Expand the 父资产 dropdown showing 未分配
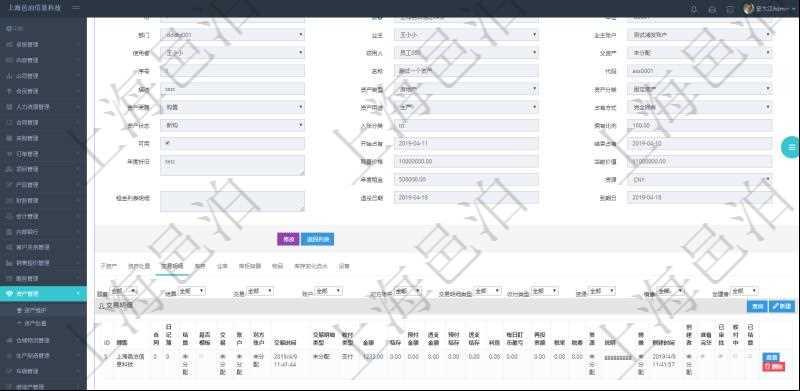 coord(699,53)
